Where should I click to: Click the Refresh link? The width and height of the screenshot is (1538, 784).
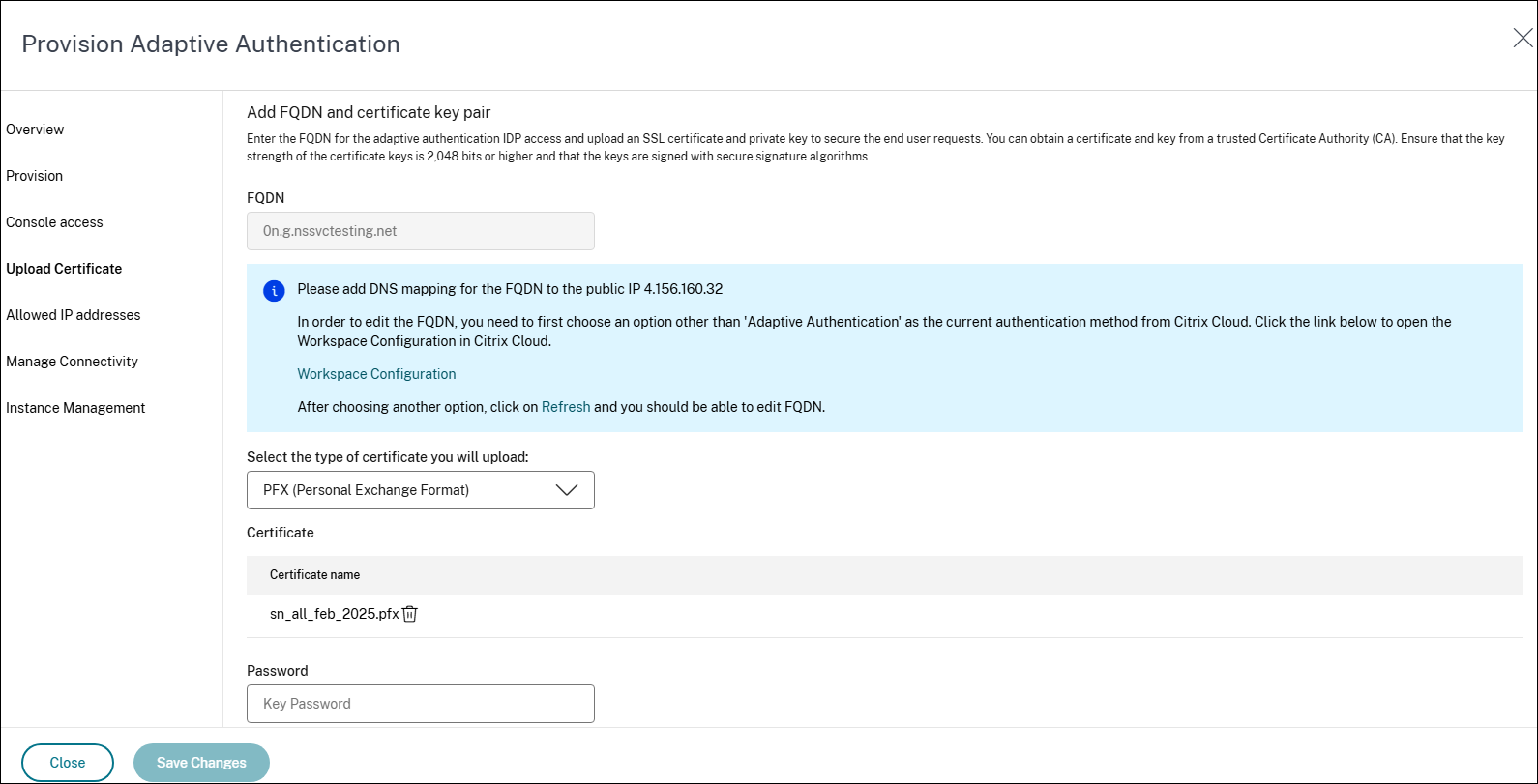point(566,407)
